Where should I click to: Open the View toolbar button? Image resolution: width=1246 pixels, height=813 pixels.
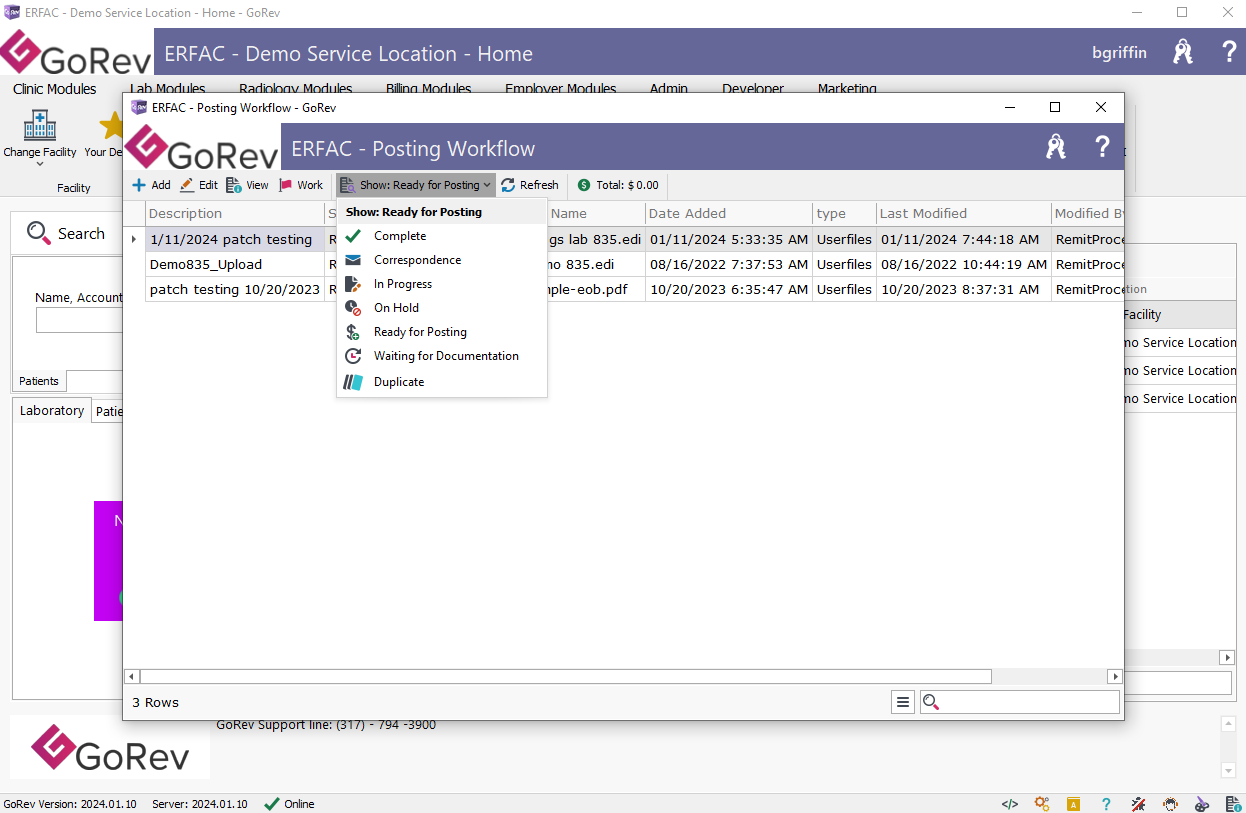[247, 185]
